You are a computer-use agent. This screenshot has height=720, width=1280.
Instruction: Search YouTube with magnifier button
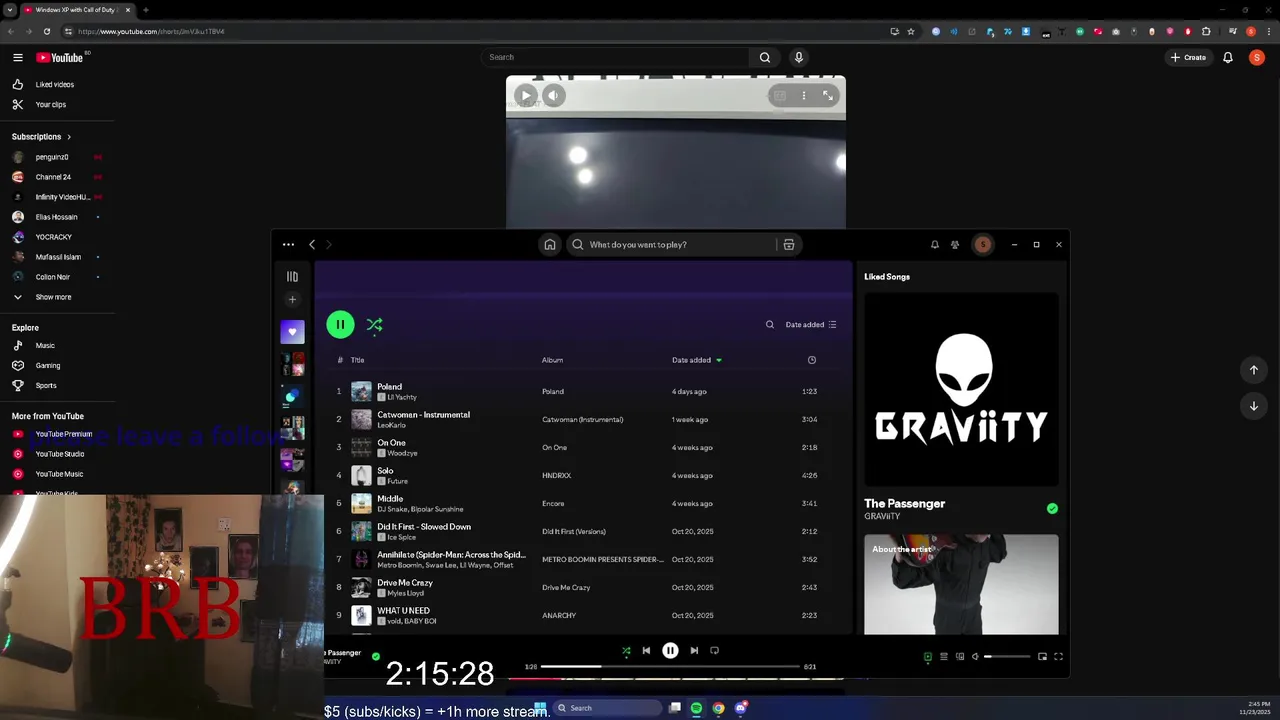coord(765,57)
